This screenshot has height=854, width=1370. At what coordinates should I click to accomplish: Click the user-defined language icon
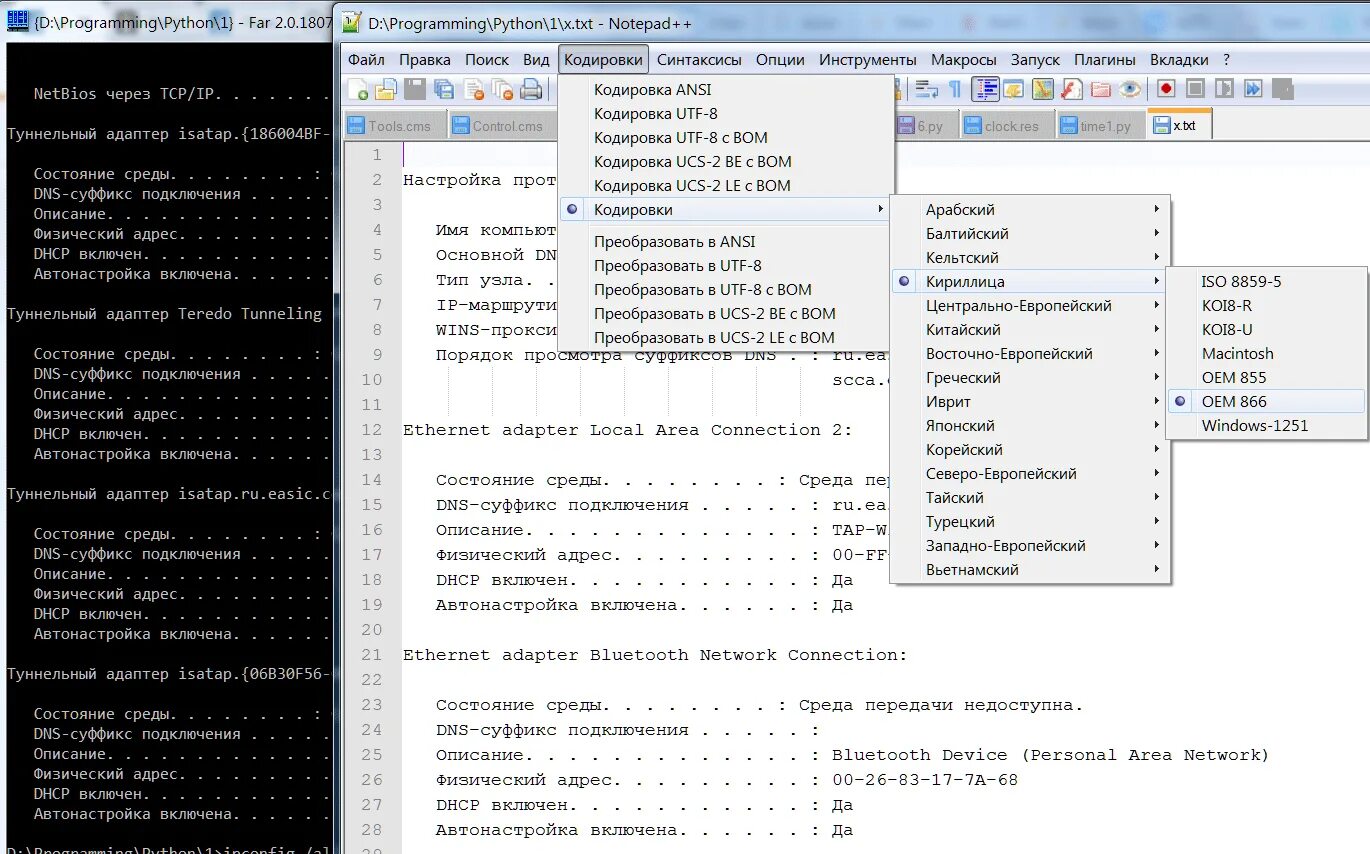click(x=1014, y=89)
